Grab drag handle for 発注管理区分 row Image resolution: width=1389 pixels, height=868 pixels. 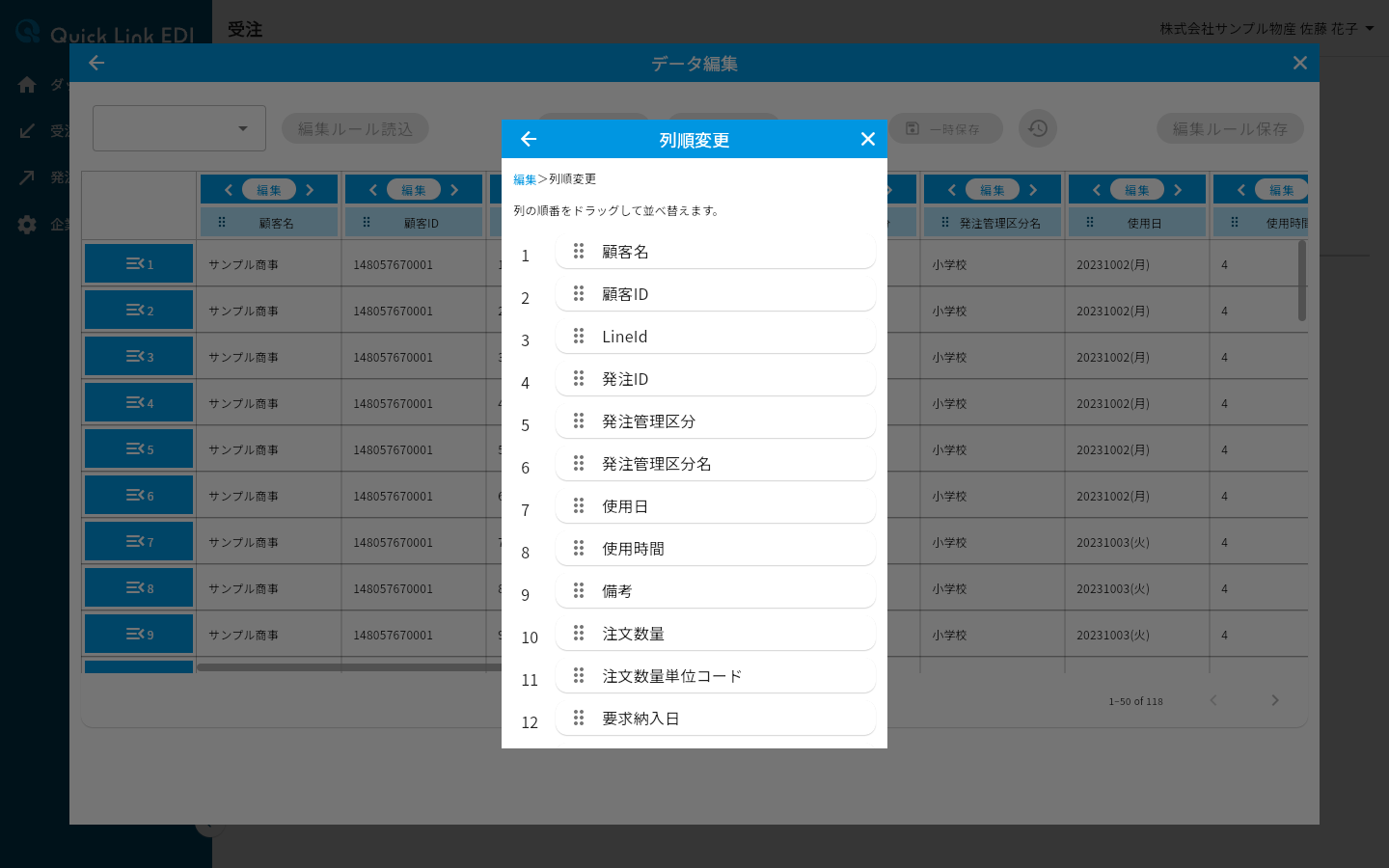pos(579,420)
